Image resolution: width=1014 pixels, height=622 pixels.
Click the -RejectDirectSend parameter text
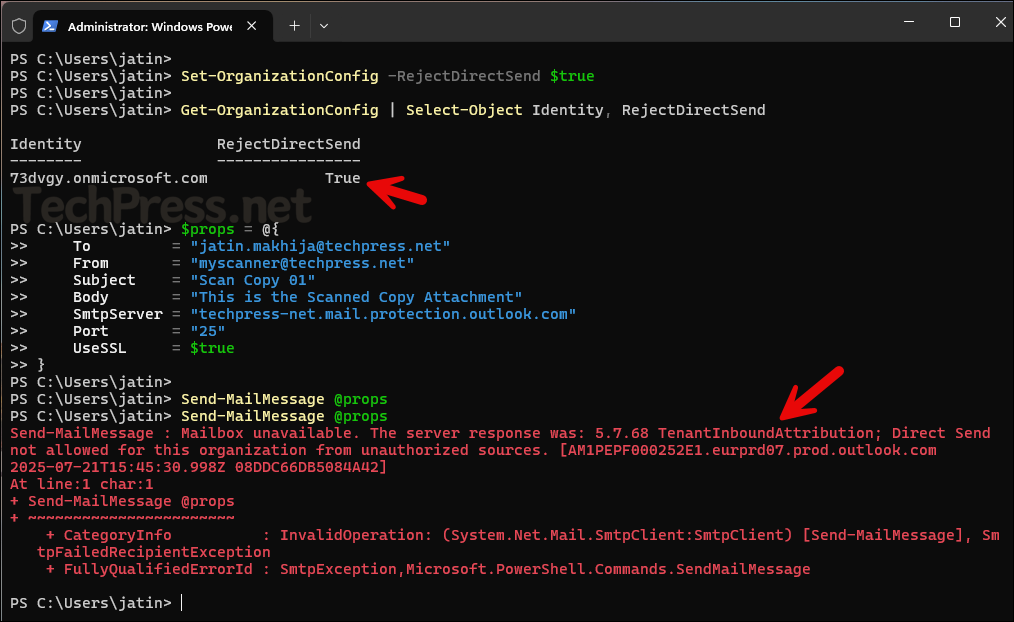[464, 76]
